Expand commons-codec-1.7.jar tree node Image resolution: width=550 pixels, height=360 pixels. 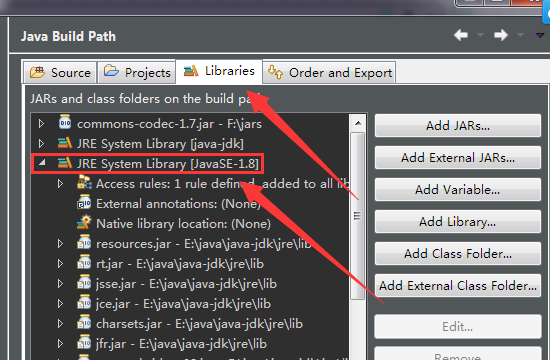pyautogui.click(x=41, y=124)
